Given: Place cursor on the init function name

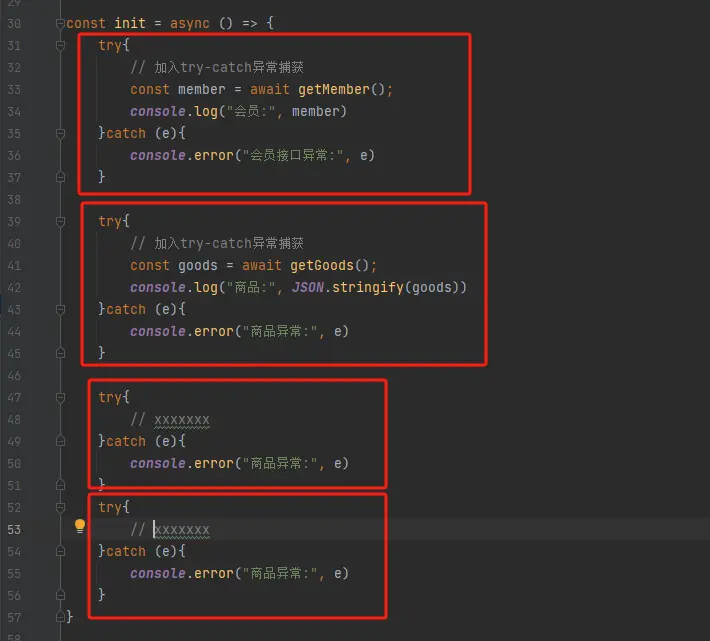Looking at the screenshot, I should coord(130,23).
